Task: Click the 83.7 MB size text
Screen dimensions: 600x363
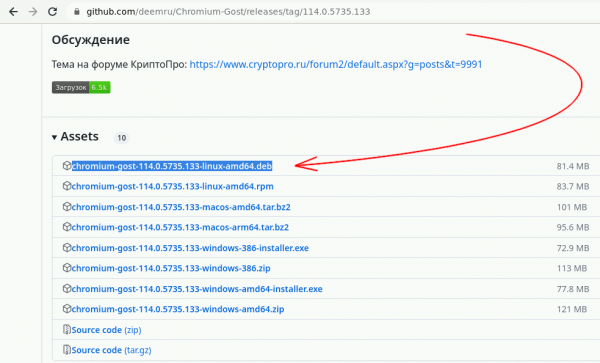Action: 573,187
